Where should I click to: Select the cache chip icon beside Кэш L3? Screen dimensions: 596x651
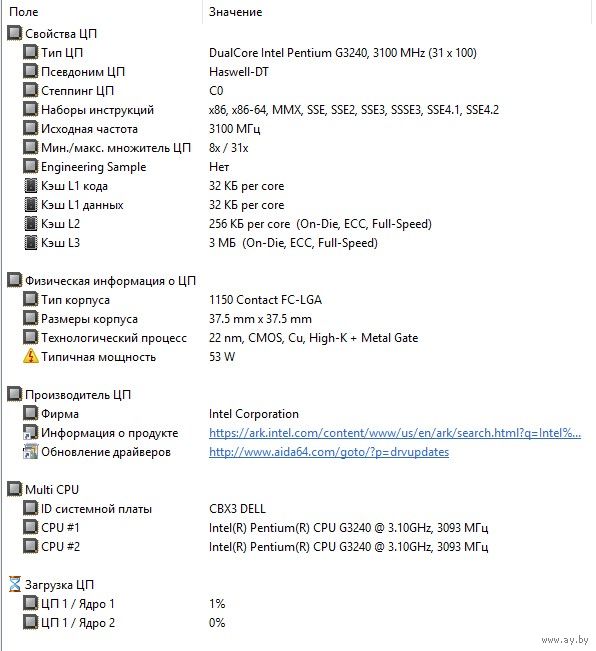(x=30, y=242)
